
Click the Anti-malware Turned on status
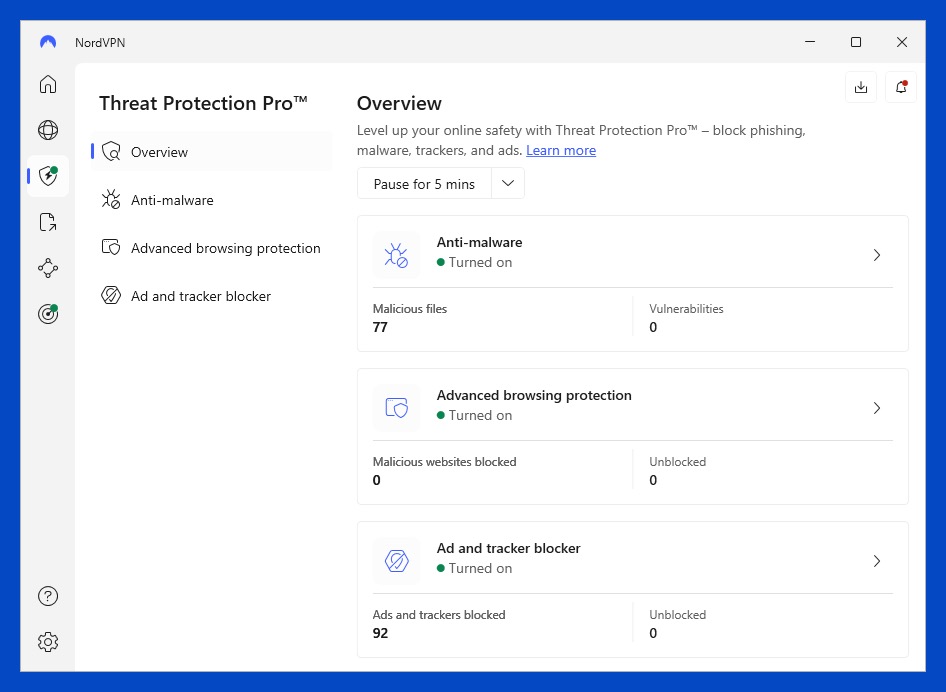[x=474, y=262]
